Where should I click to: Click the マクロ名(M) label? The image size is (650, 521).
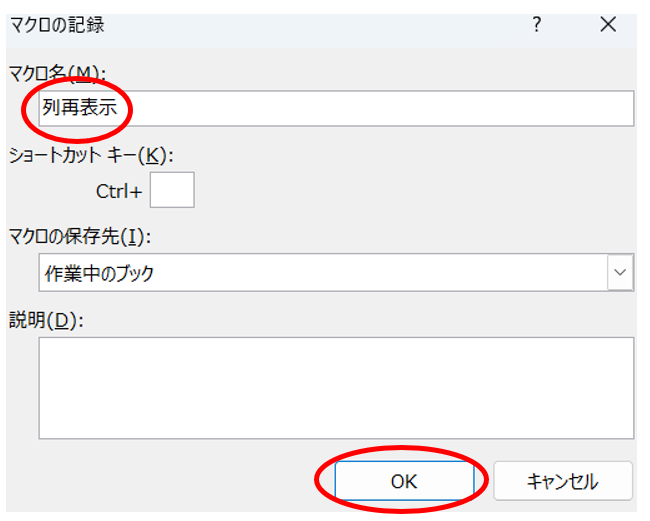(56, 73)
